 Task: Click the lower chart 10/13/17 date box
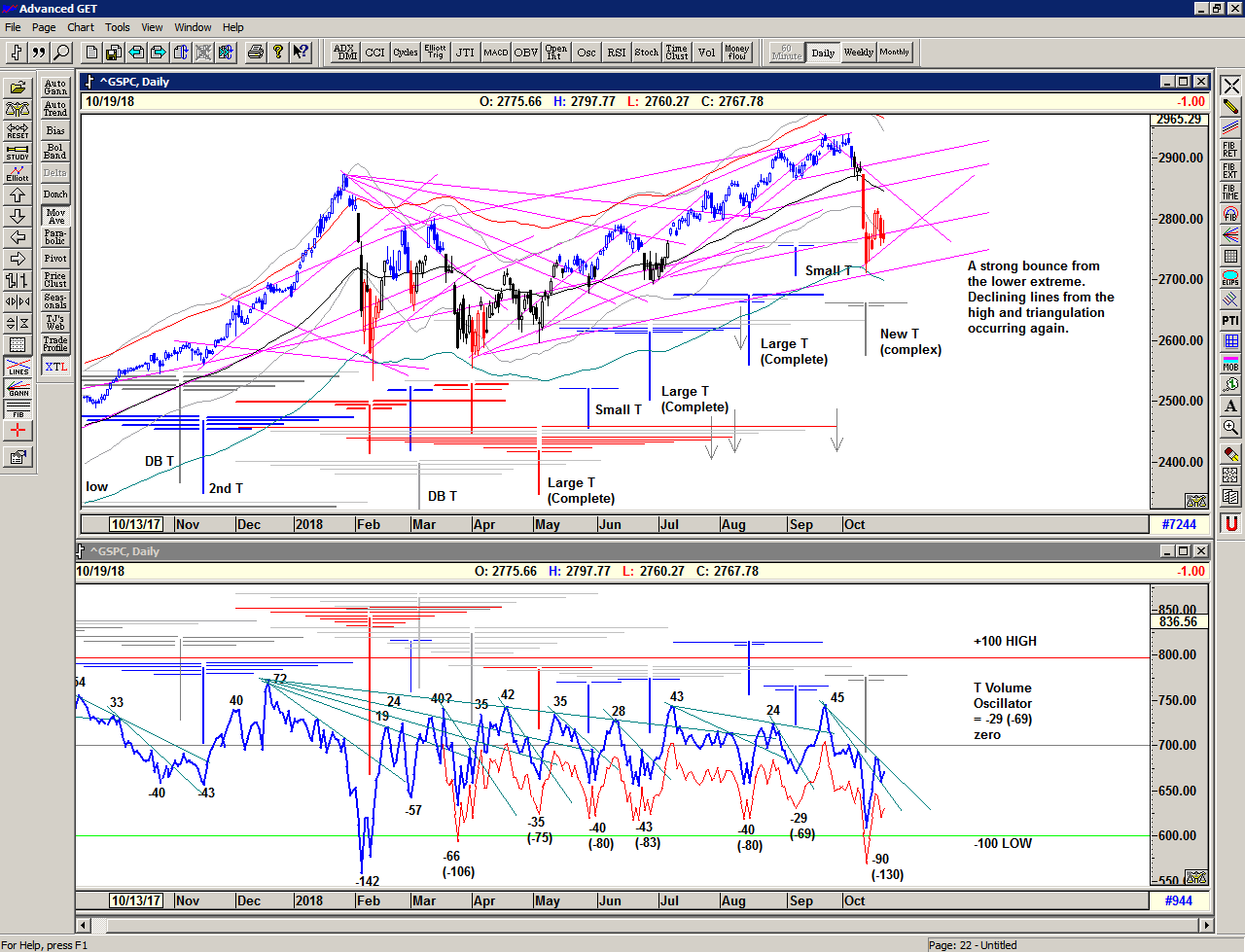(x=135, y=900)
